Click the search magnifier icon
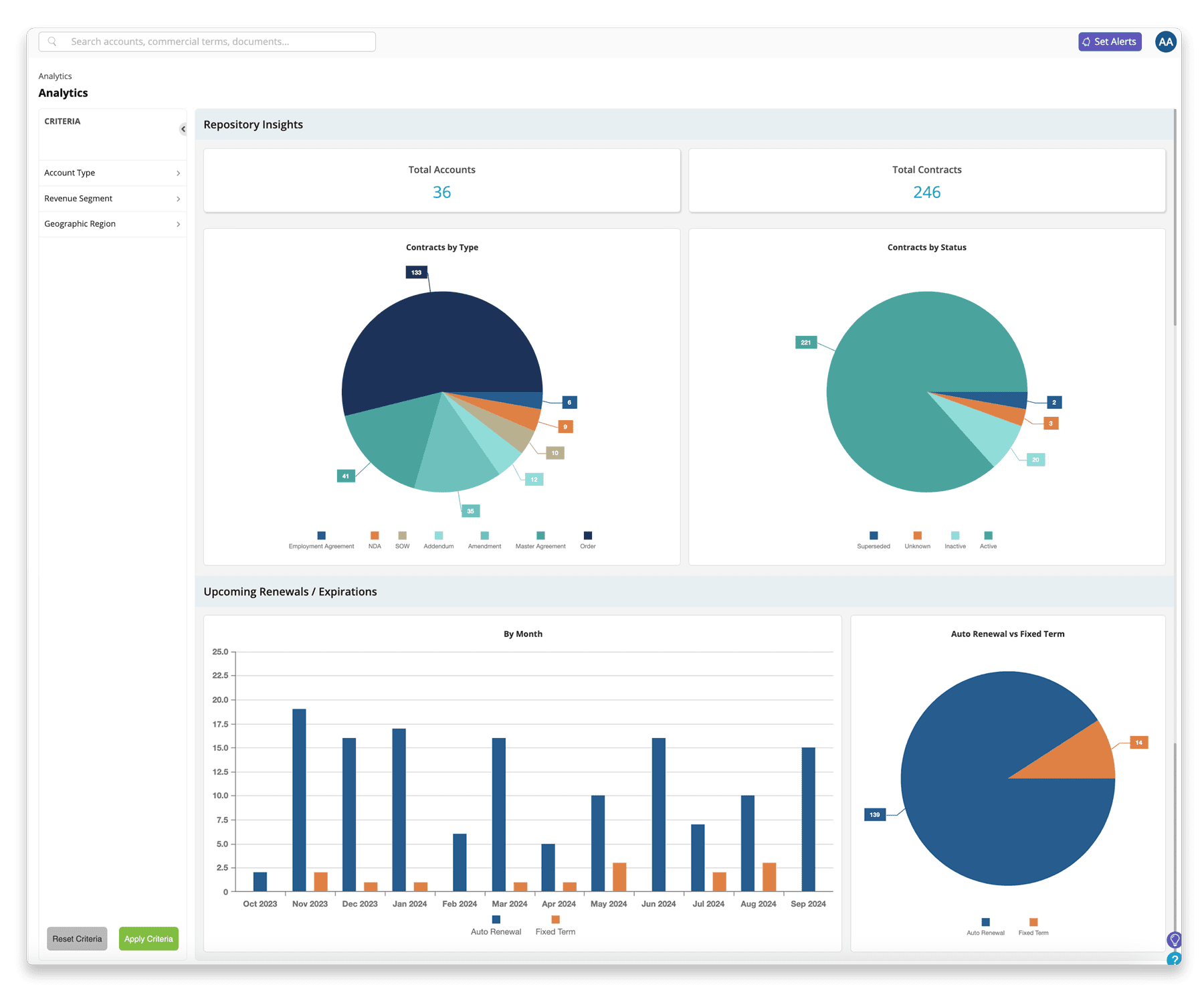 52,41
